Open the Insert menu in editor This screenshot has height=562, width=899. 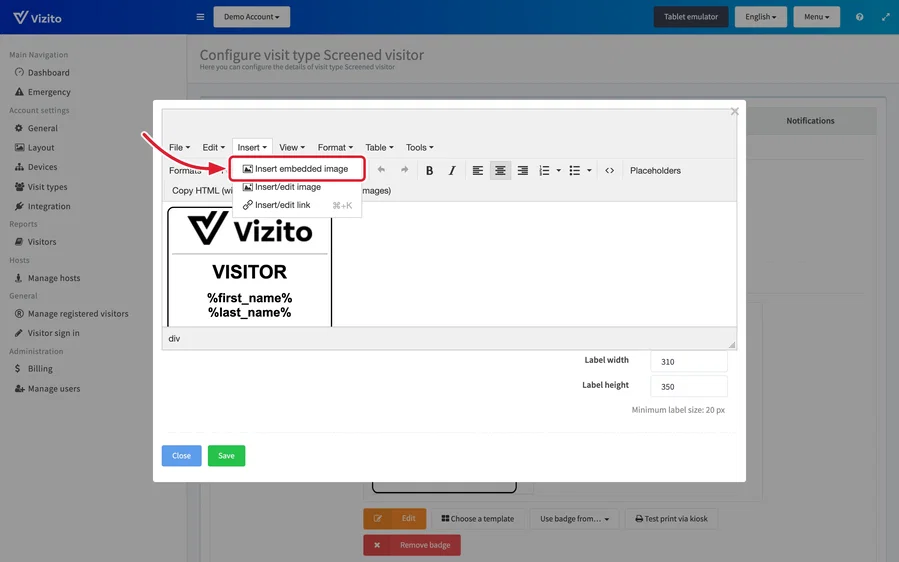coord(252,147)
